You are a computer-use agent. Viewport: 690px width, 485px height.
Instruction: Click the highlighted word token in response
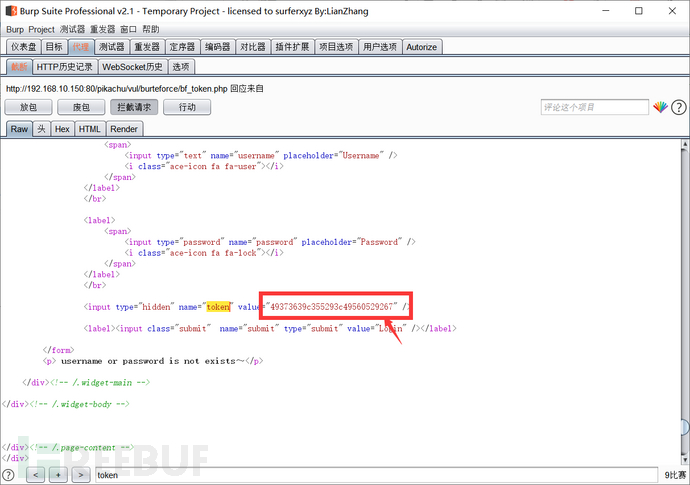point(218,307)
